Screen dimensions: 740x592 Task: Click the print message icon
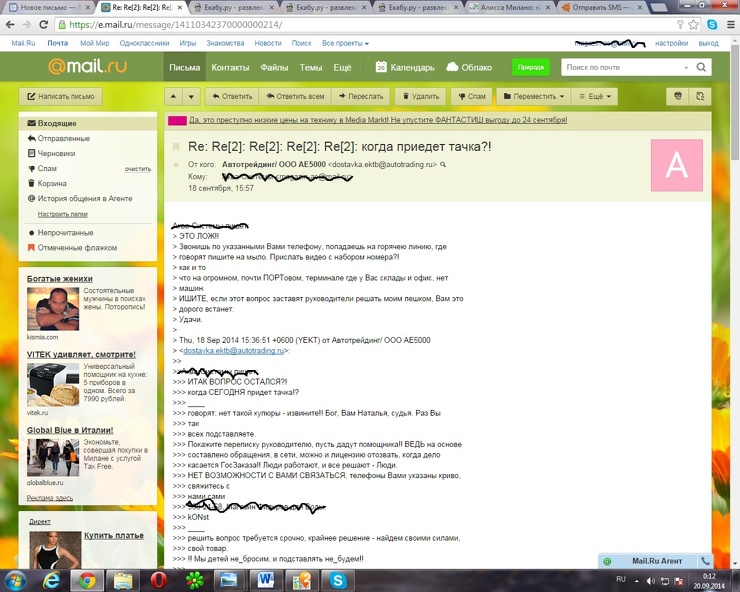[678, 97]
